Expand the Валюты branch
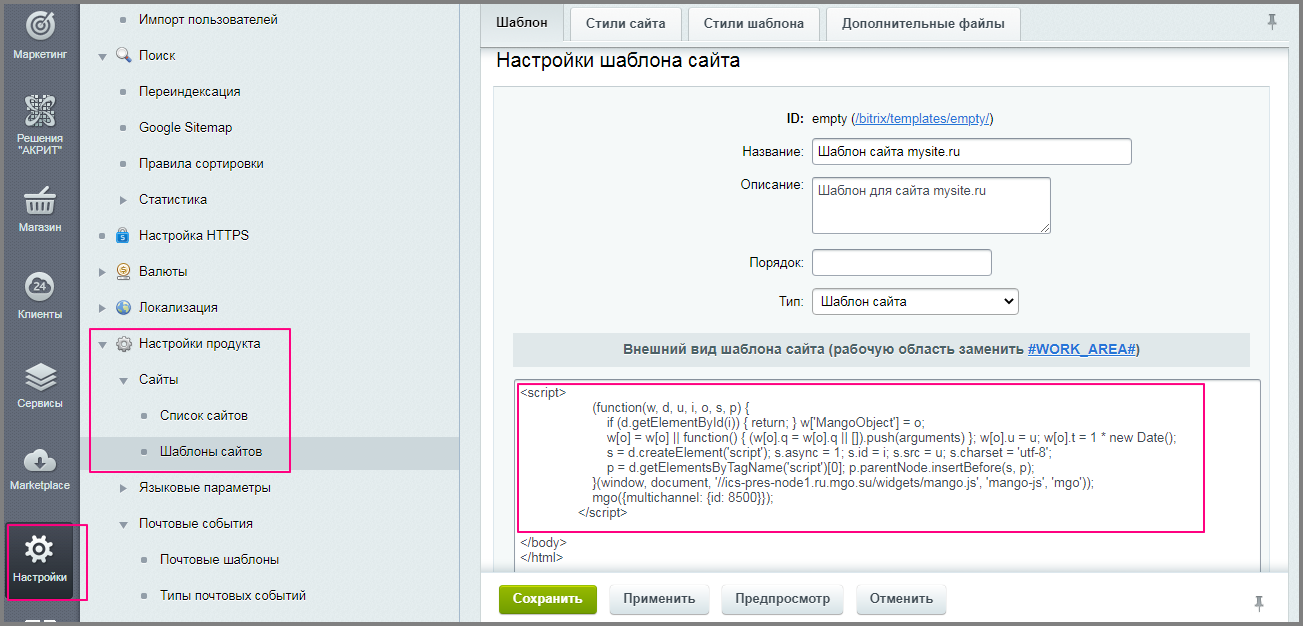The height and width of the screenshot is (626, 1303). click(102, 272)
